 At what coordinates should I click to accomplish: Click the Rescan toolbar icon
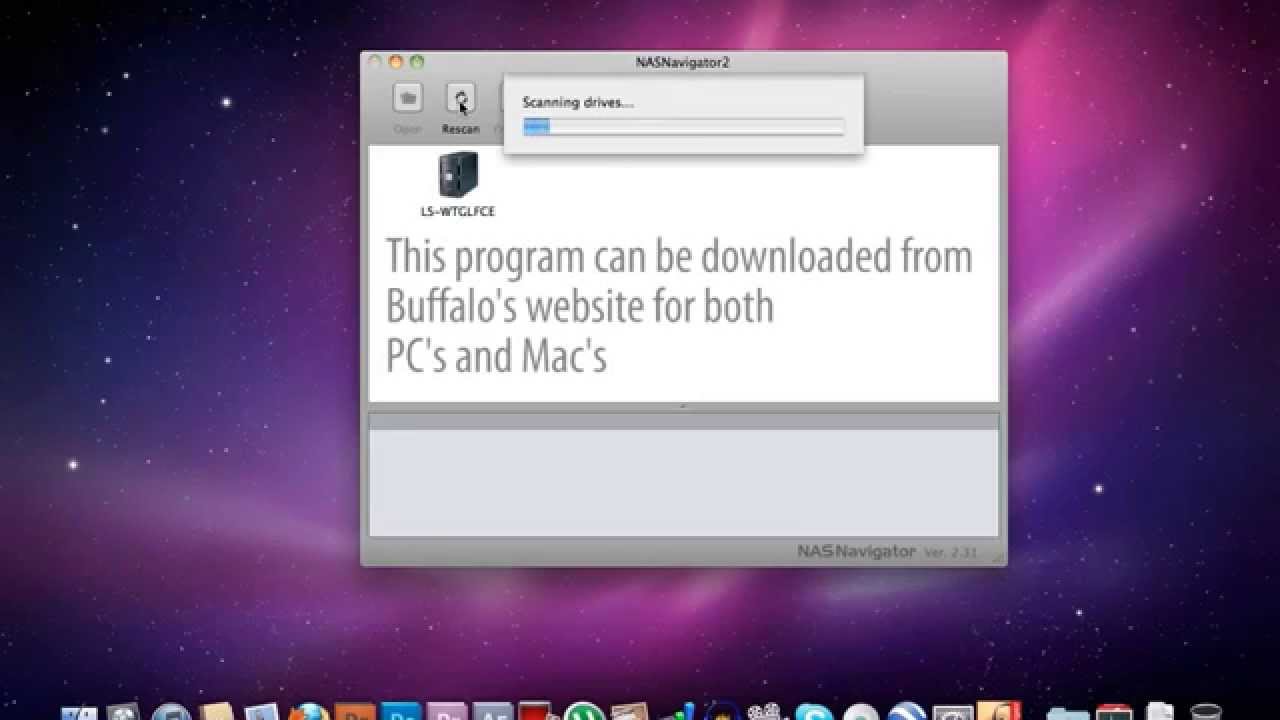(x=460, y=98)
